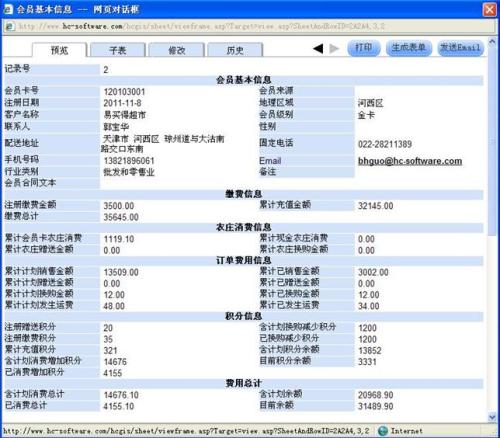
Task: Select the contact name 郭宝华
Action: 116,127
